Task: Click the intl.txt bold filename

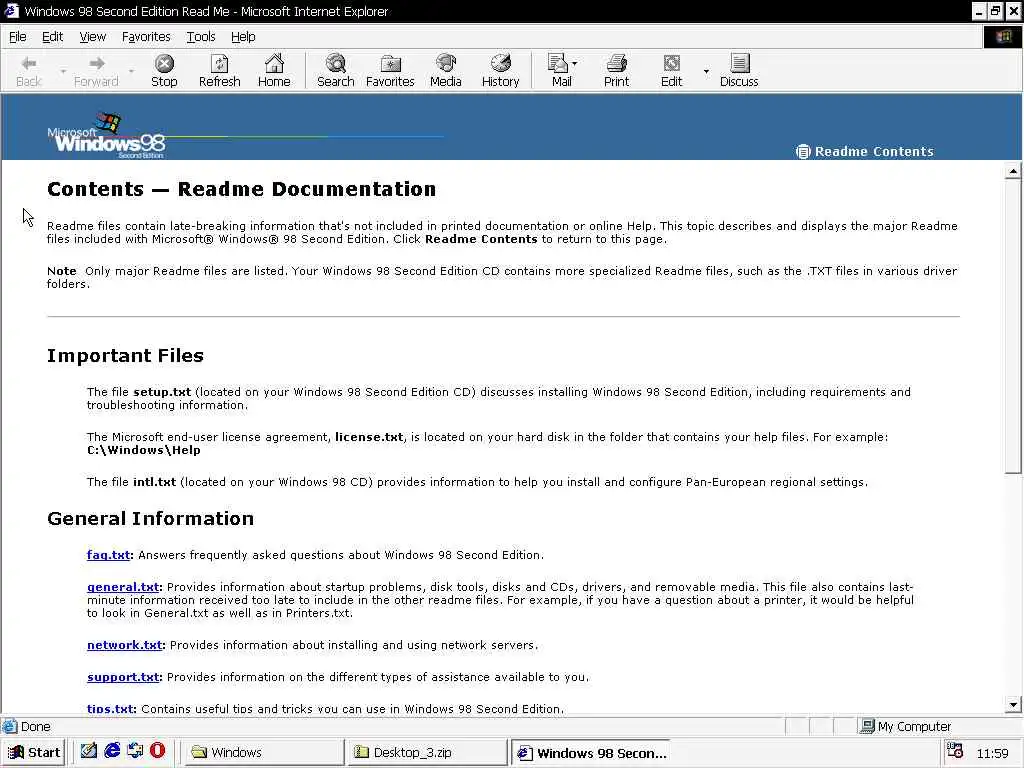Action: [155, 482]
